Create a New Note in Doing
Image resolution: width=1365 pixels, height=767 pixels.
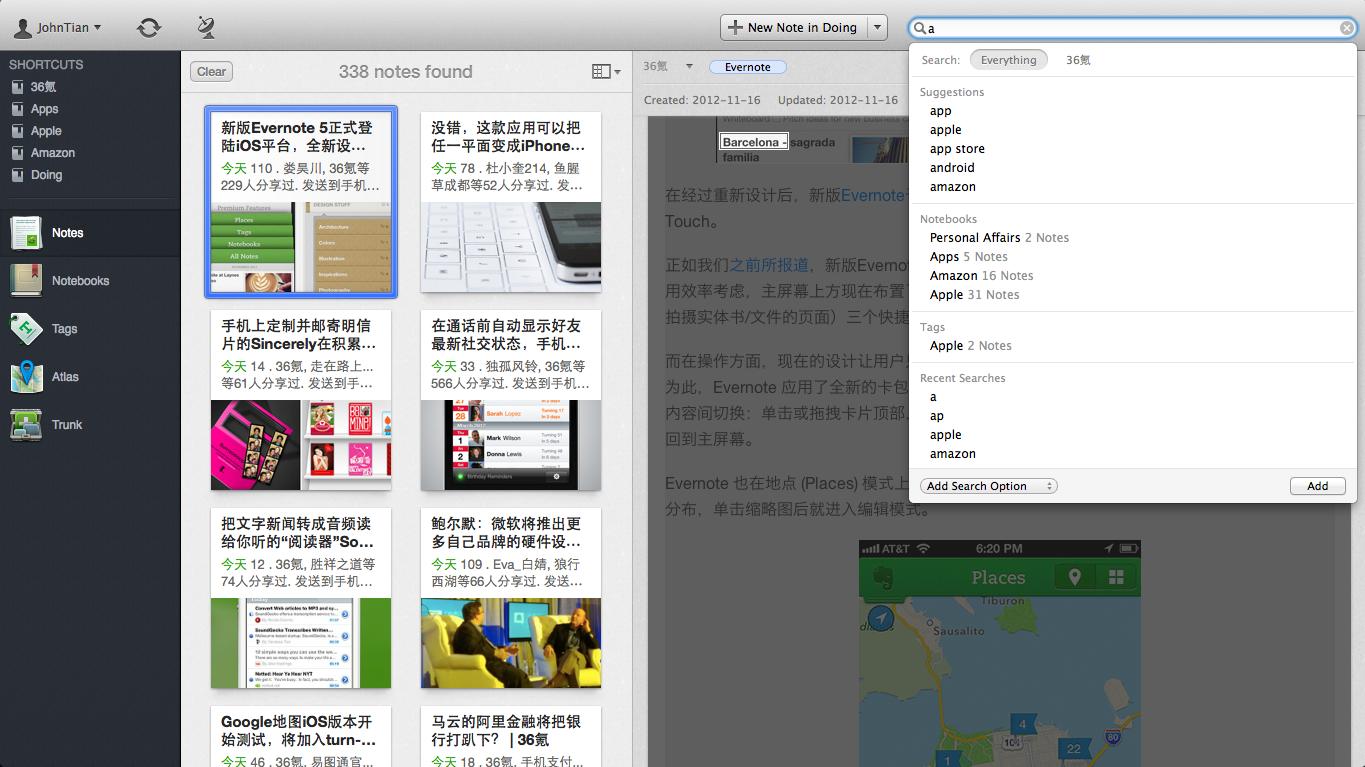tap(793, 27)
